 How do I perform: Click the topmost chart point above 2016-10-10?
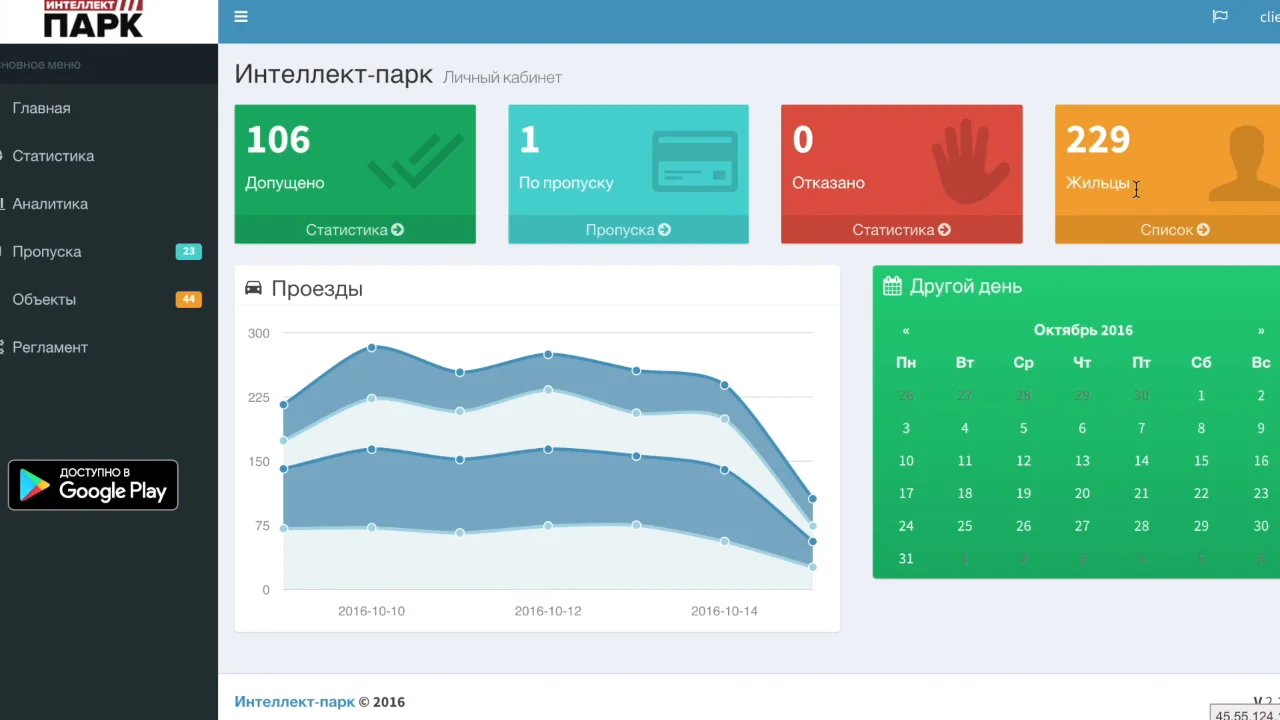[372, 347]
